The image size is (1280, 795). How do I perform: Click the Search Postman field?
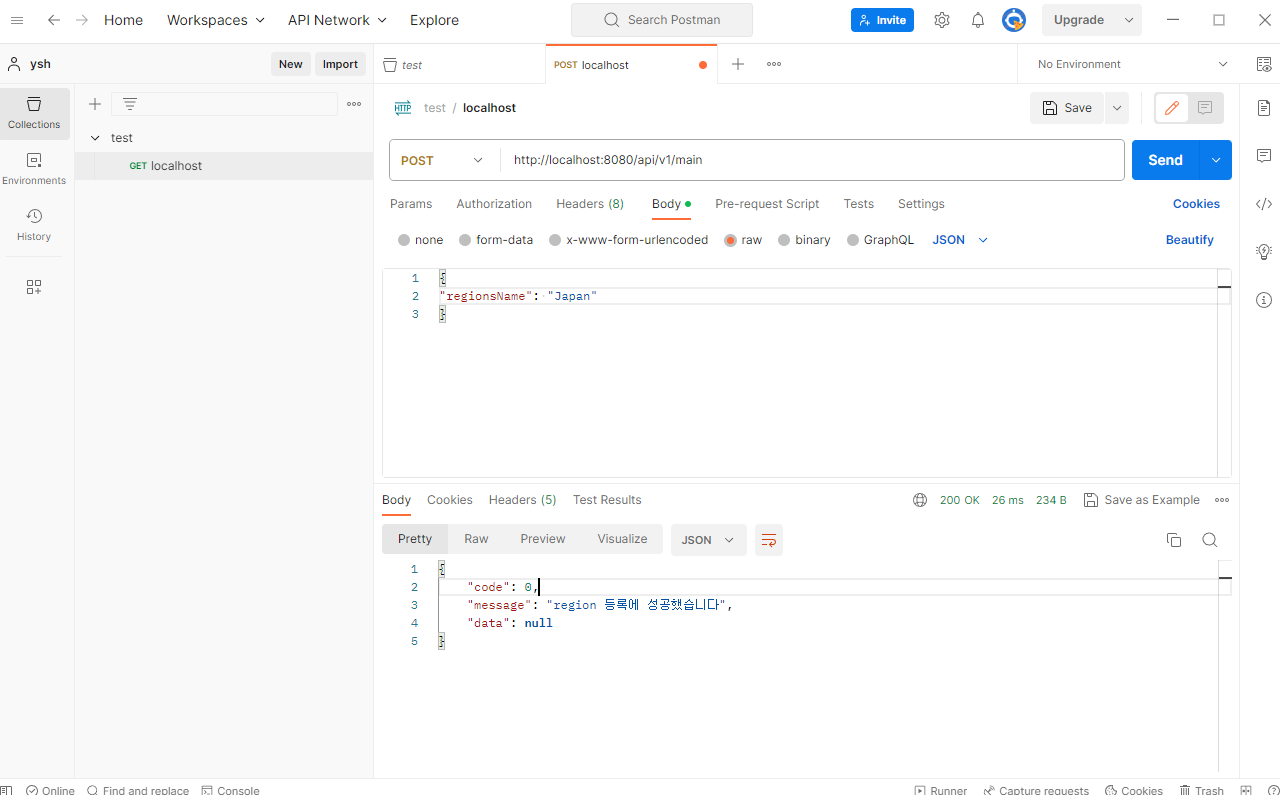[662, 20]
